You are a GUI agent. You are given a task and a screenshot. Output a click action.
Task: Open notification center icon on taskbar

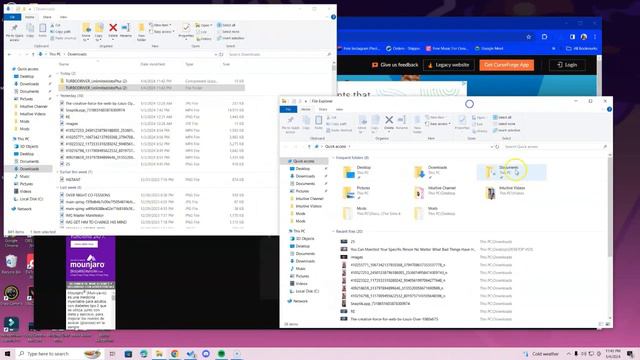pyautogui.click(x=630, y=354)
